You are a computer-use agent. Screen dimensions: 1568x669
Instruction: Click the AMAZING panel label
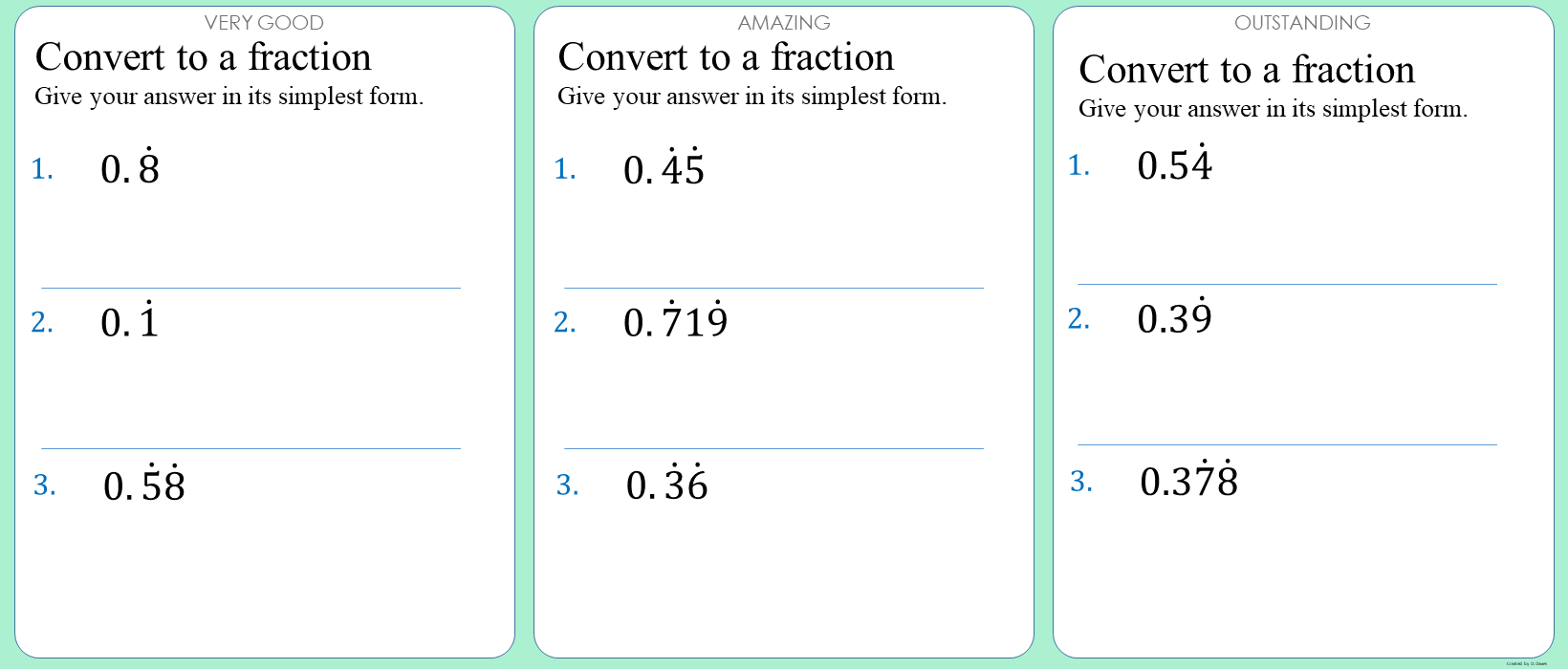click(784, 23)
